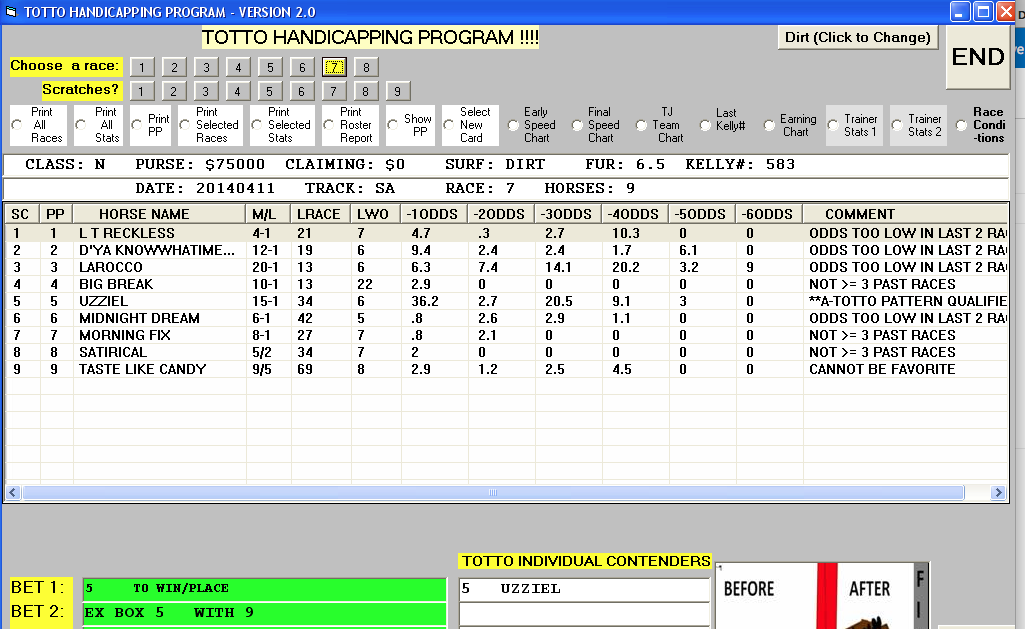
Task: Choose race number 3
Action: coord(206,67)
